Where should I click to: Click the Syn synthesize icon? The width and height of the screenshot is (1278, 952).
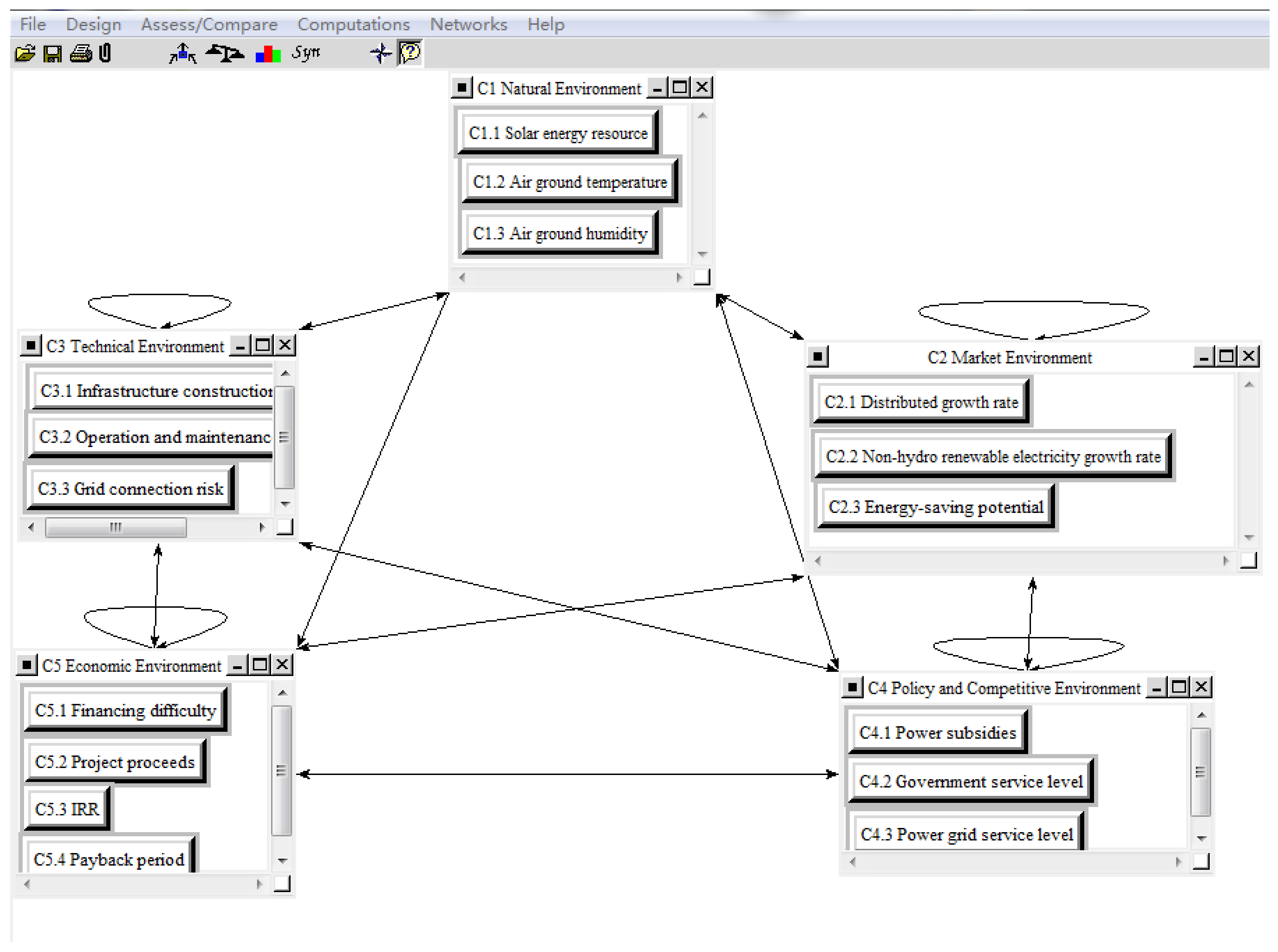pos(305,53)
